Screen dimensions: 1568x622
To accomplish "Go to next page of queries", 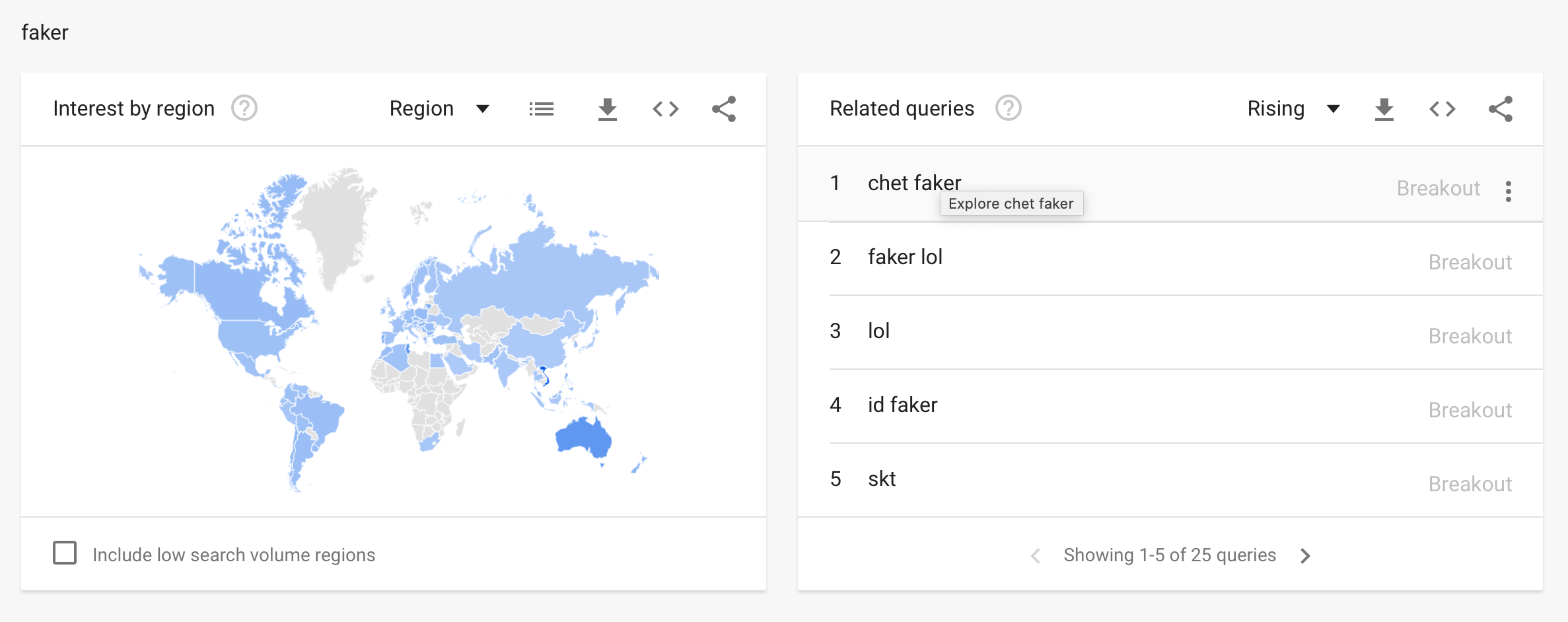I will [1305, 556].
